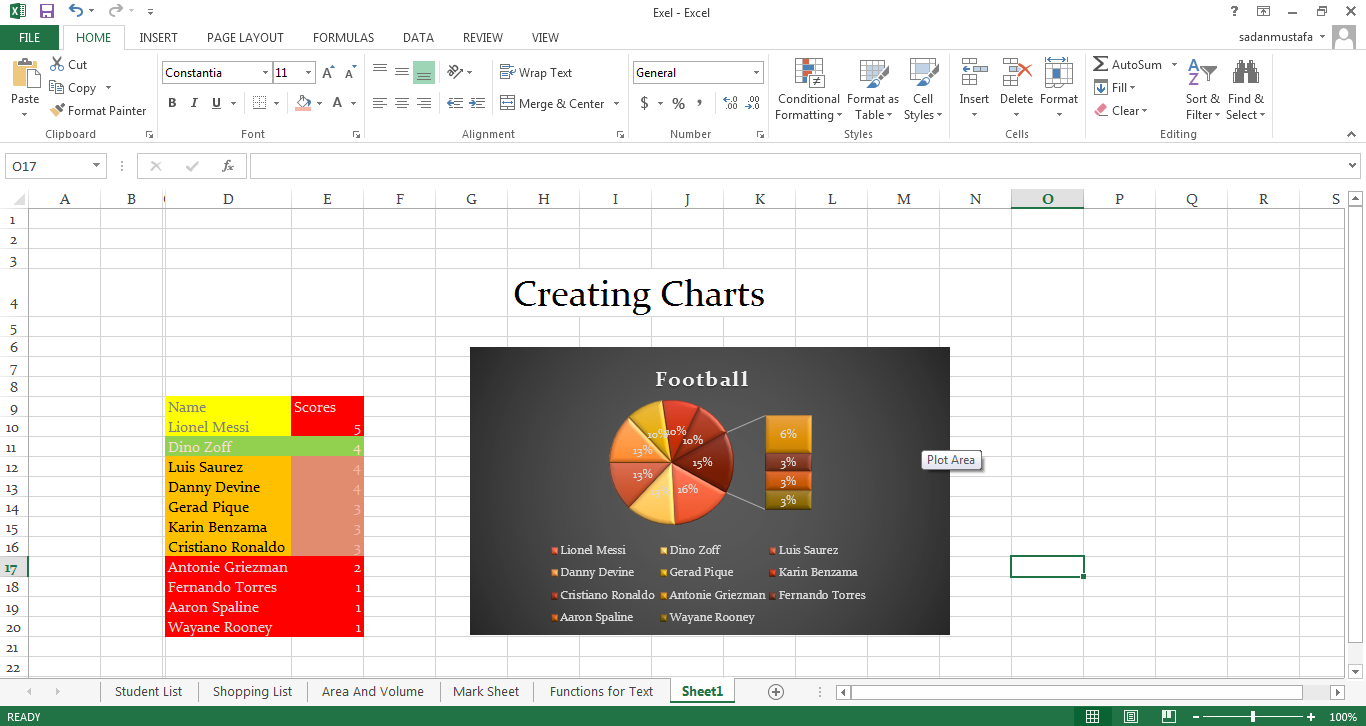Open the Mark Sheet worksheet tab

pyautogui.click(x=486, y=691)
